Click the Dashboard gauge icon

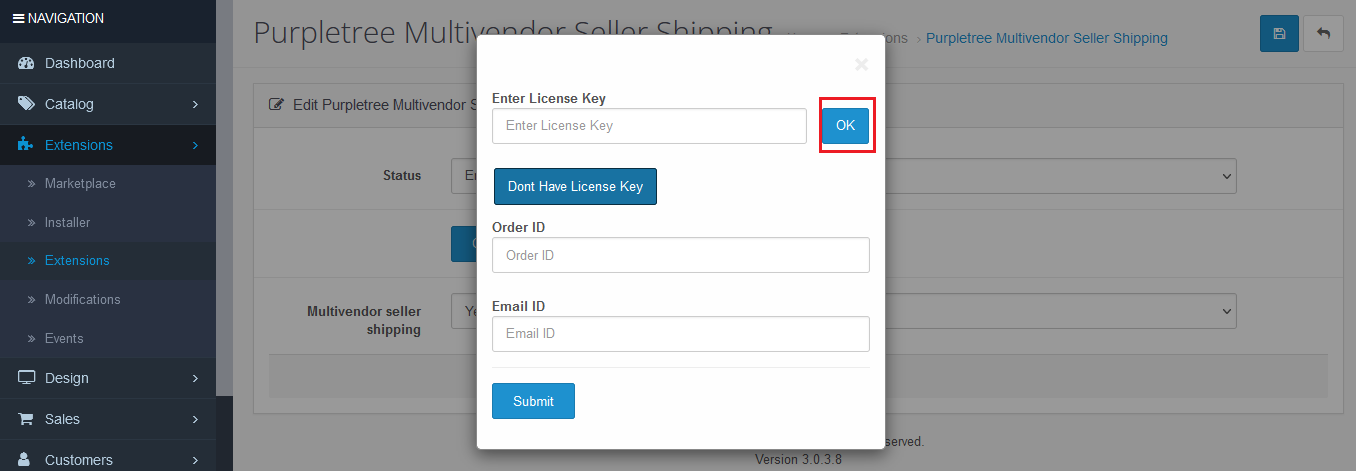point(27,63)
